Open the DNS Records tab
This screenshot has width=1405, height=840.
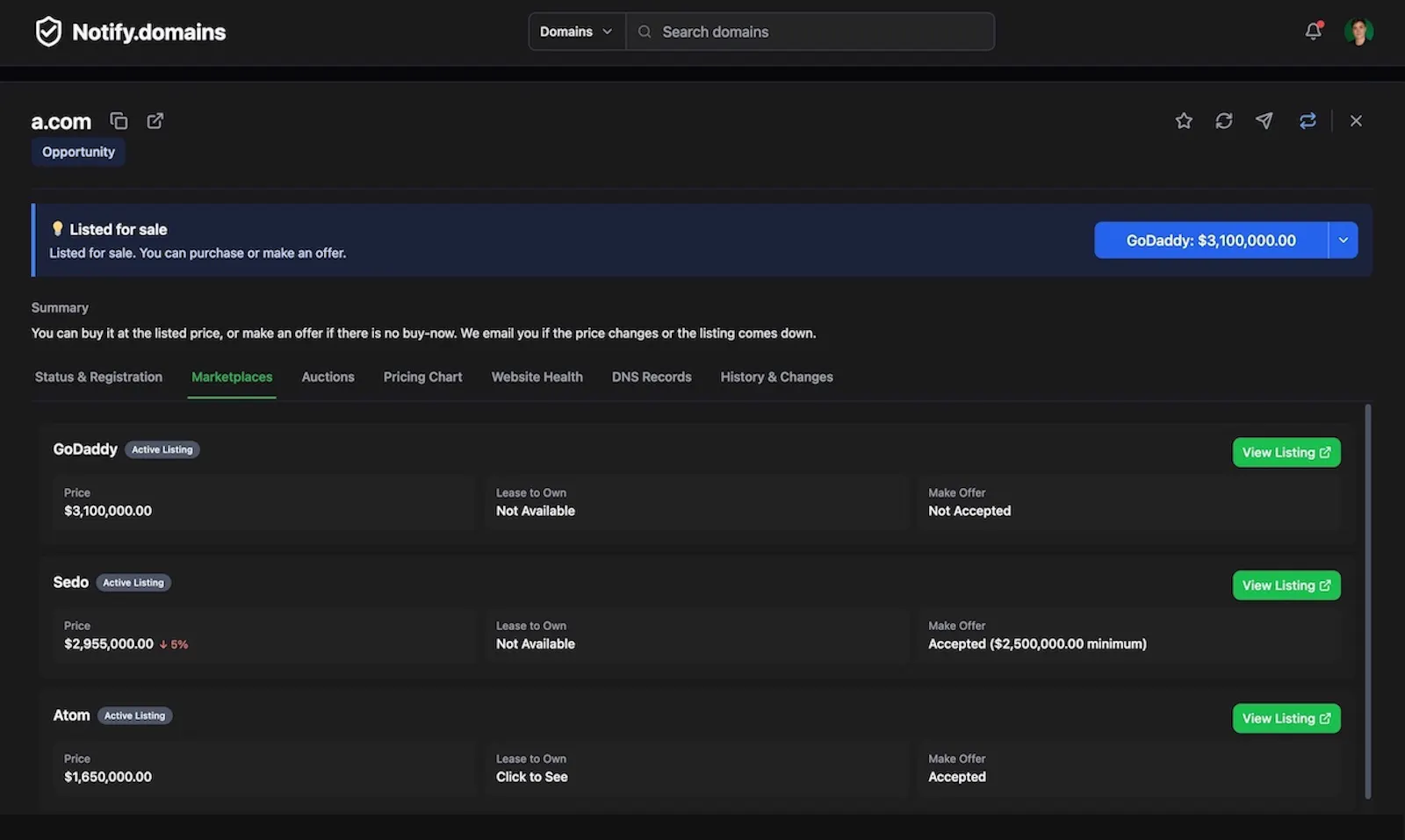(652, 377)
